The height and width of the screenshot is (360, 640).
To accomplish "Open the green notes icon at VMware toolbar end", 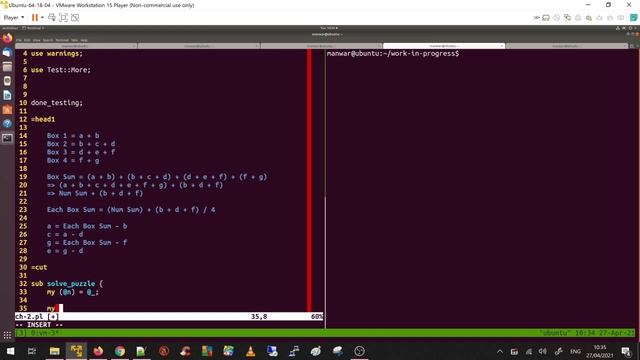I will click(633, 18).
